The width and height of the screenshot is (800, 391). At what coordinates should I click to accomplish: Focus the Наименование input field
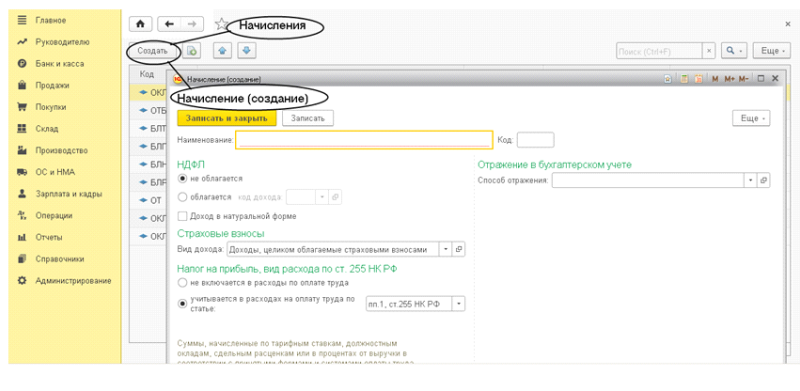pyautogui.click(x=364, y=140)
